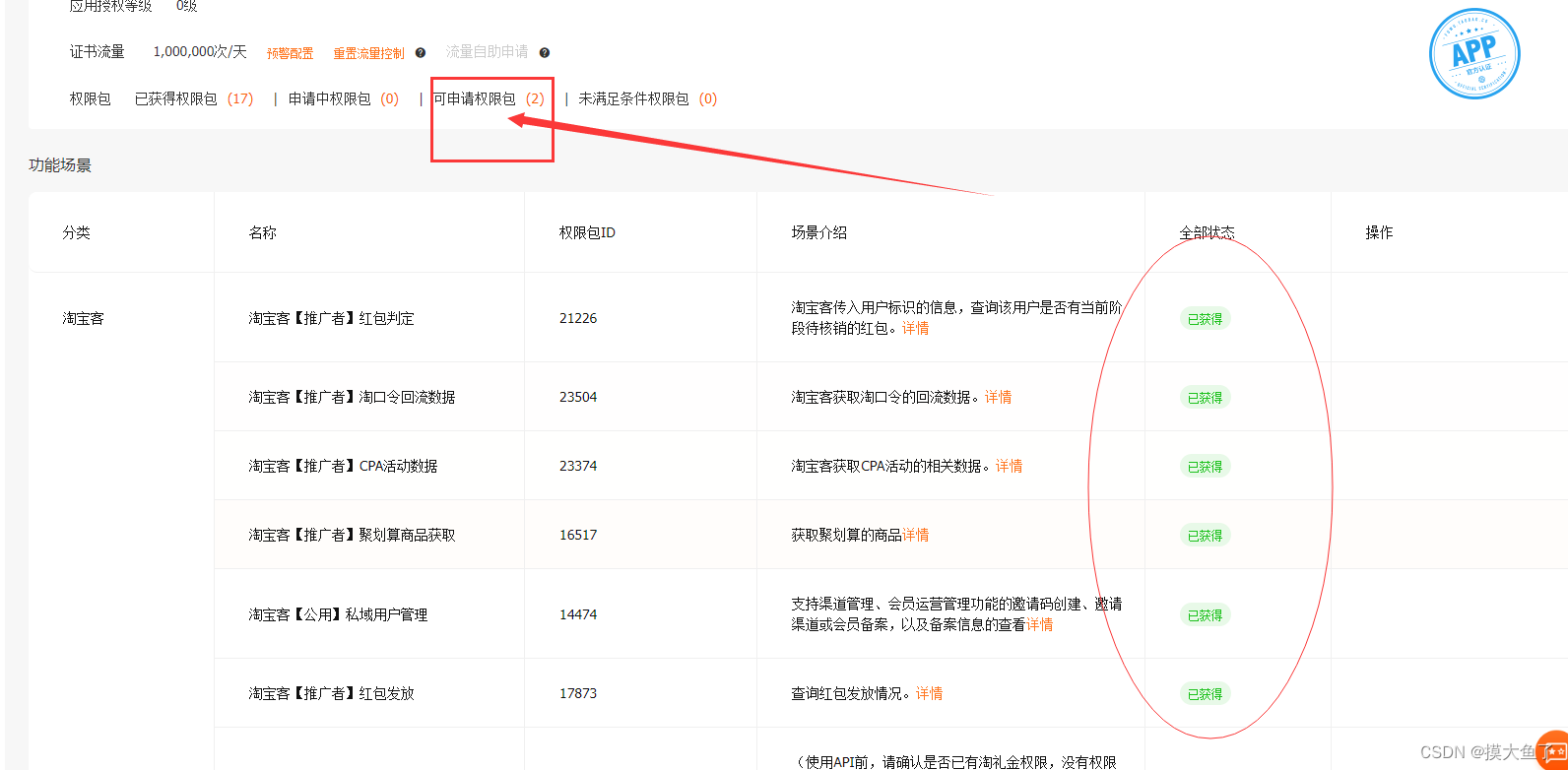
Task: Click 已获得 status badge for ID 17873
Action: [1205, 694]
